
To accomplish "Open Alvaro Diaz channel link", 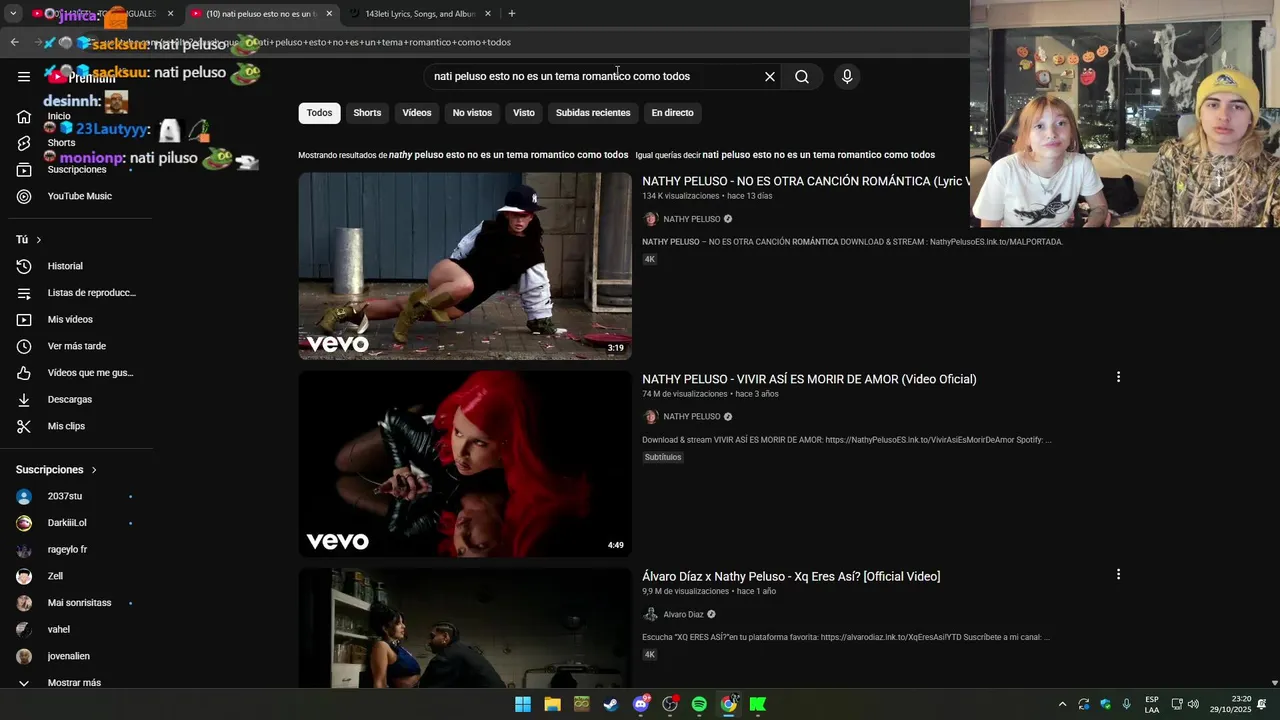I will (x=683, y=615).
